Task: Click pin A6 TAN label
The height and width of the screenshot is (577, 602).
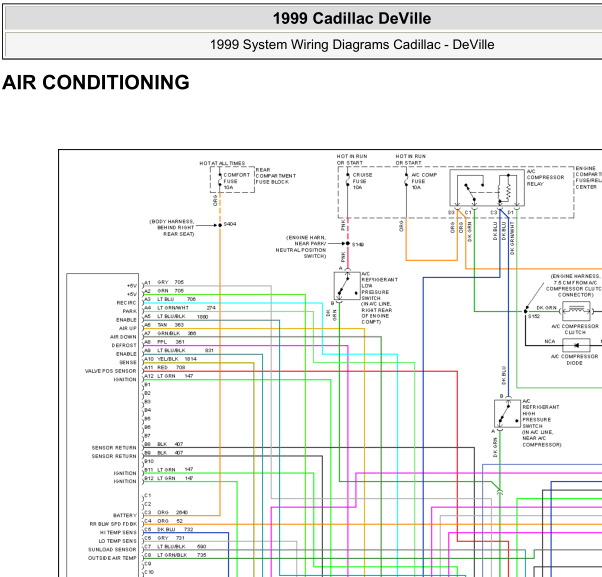Action: (x=164, y=325)
